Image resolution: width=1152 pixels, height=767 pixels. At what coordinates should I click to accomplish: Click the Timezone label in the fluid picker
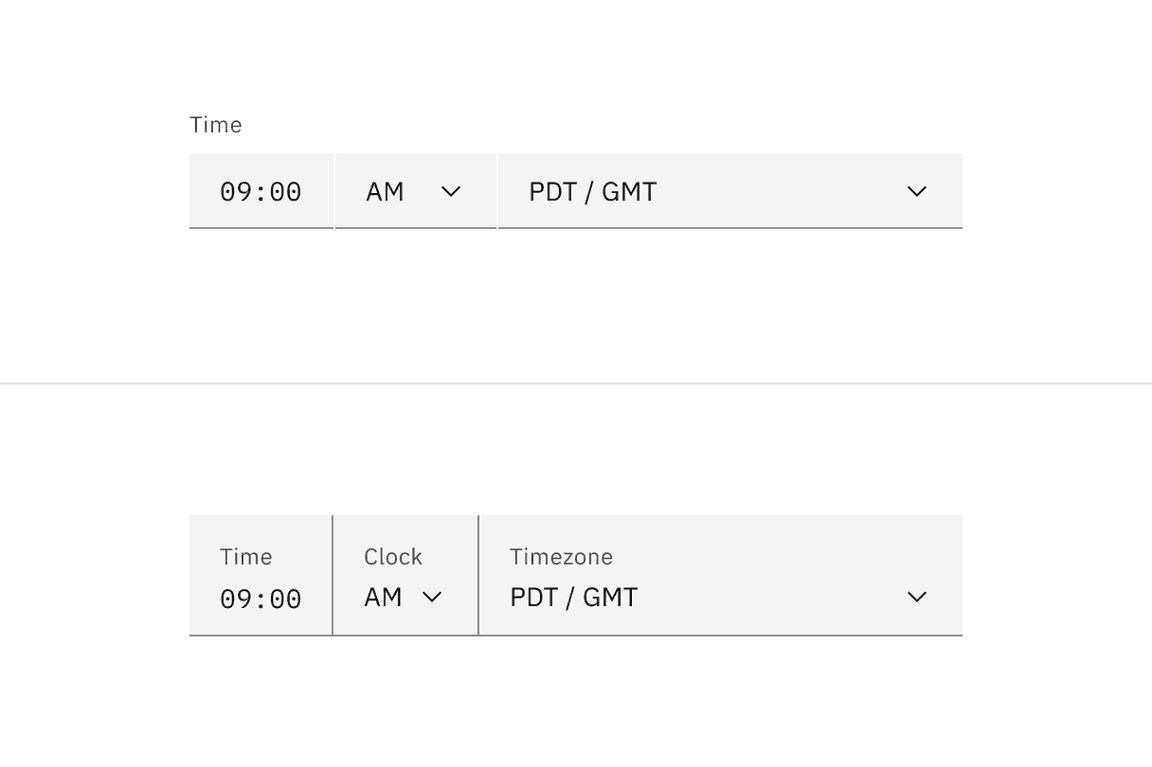coord(561,556)
